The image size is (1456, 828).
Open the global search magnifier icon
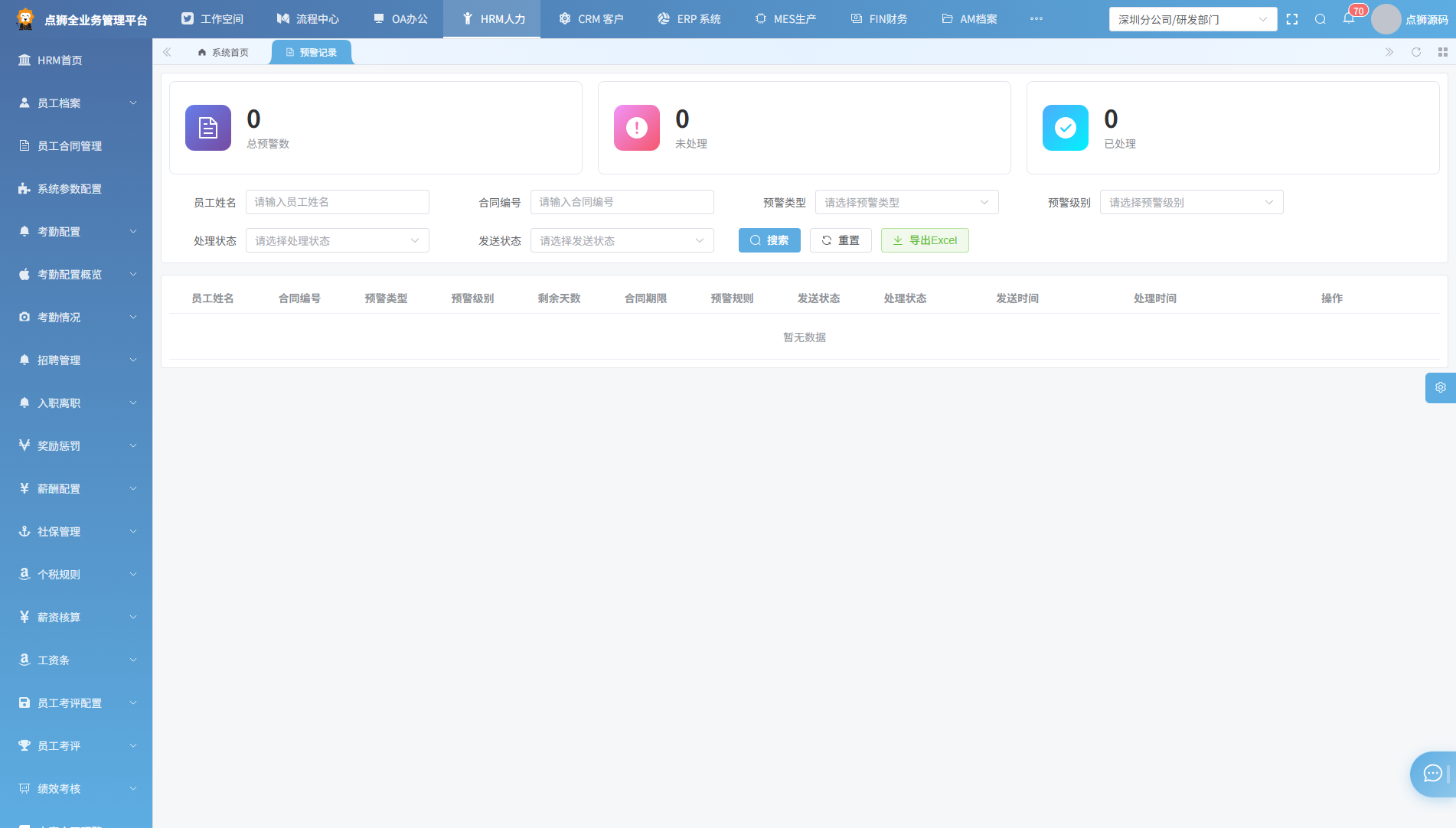(1321, 19)
